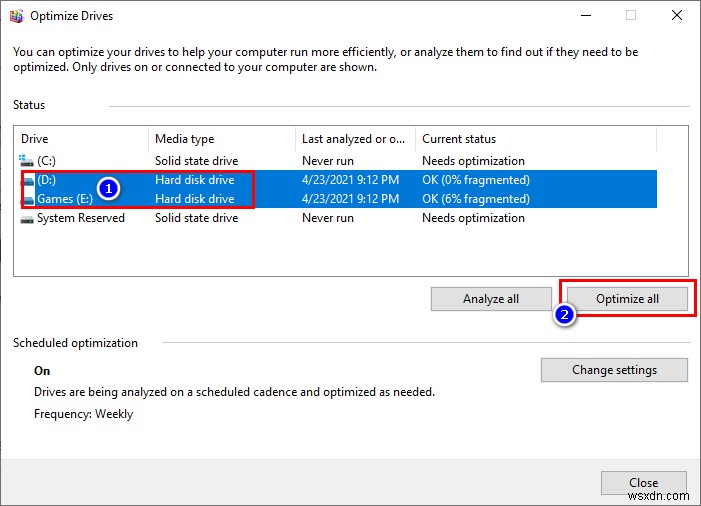Click the System Reserved drive icon
701x506 pixels.
27,219
